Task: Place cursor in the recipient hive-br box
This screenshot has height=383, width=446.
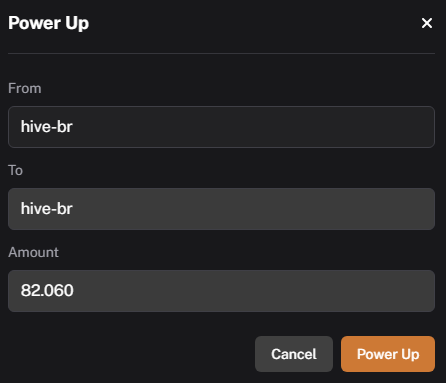Action: (x=221, y=209)
